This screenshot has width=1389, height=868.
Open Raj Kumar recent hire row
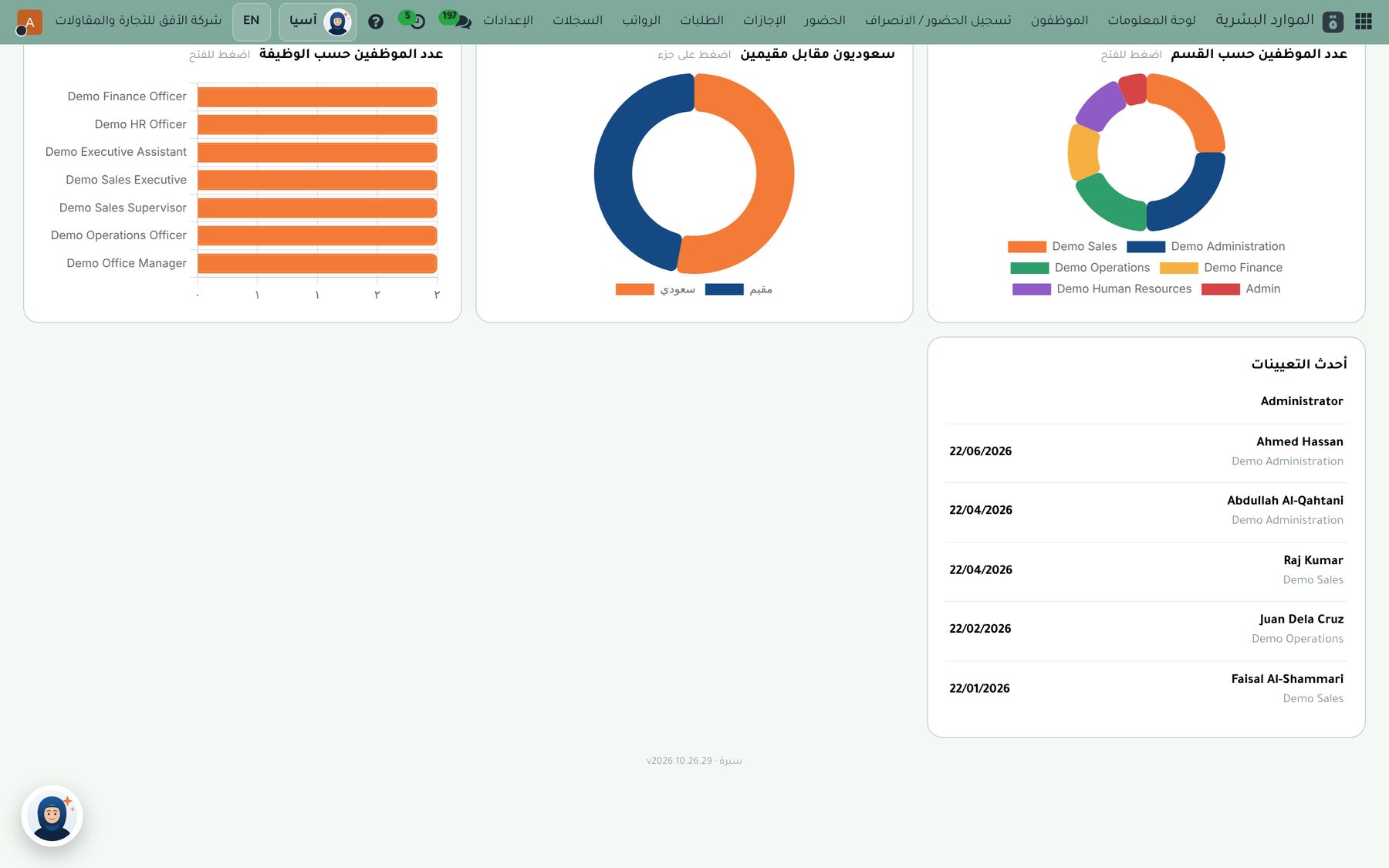(x=1146, y=570)
